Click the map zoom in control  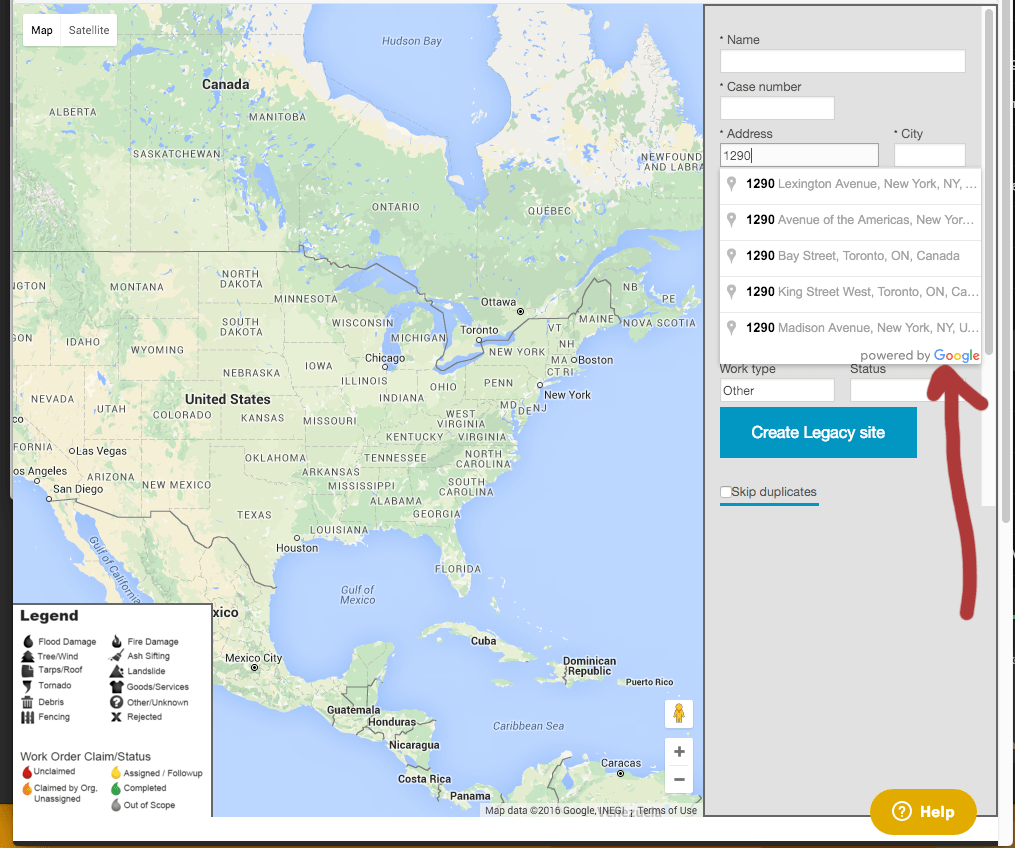(x=679, y=751)
